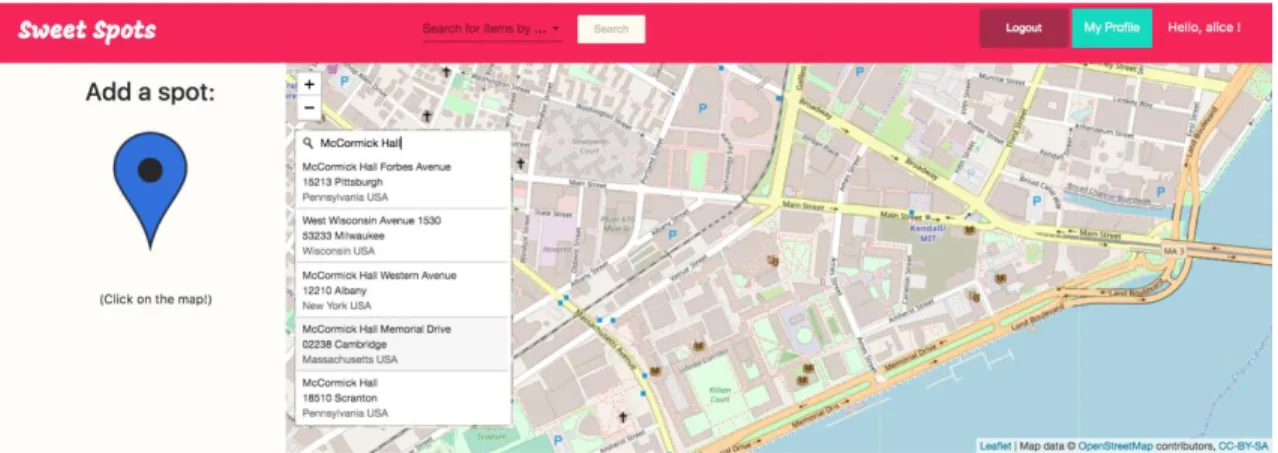Viewport: 1278px width, 453px height.
Task: Click the magnifier icon in map search
Action: 308,143
